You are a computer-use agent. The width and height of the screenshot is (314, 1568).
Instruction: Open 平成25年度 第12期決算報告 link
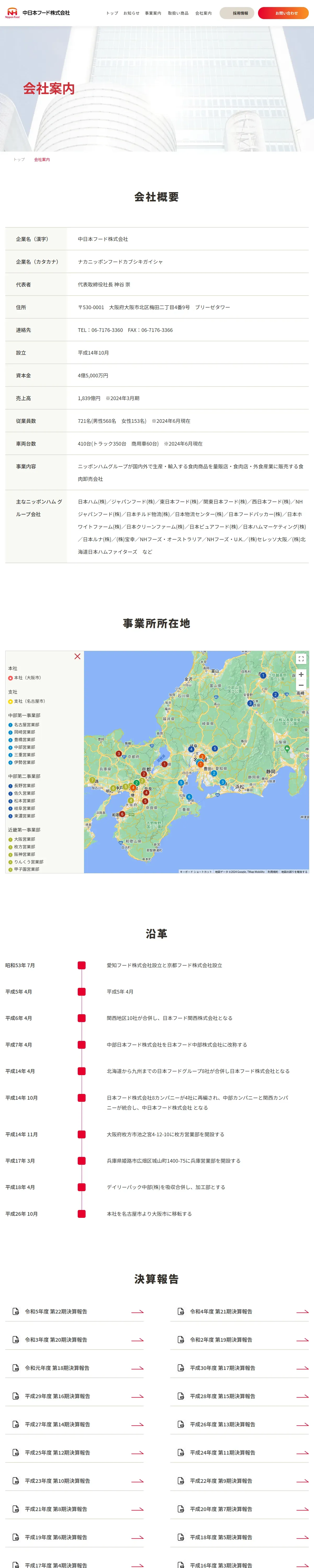74,1452
